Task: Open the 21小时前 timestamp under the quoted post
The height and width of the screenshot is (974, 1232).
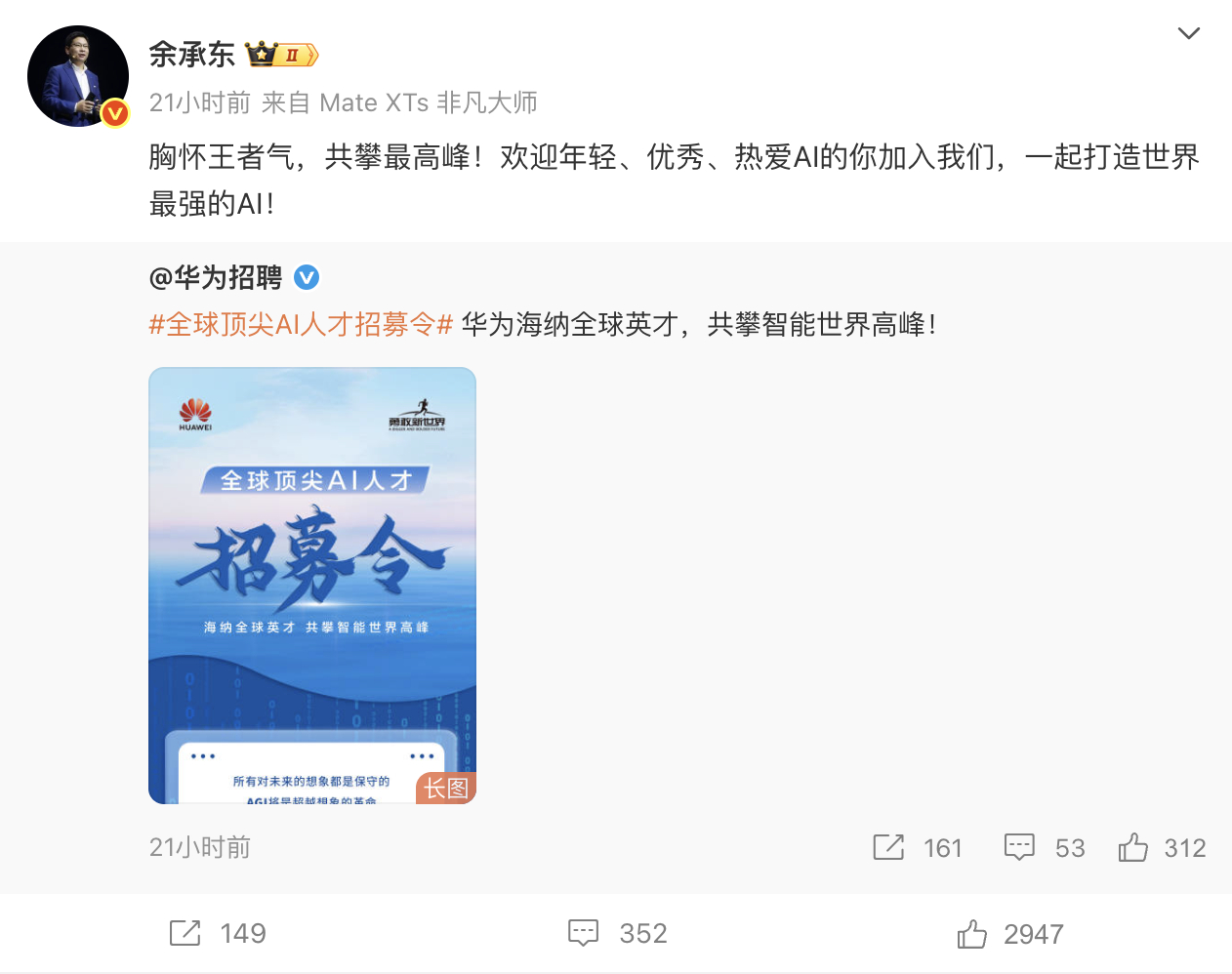Action: click(200, 847)
